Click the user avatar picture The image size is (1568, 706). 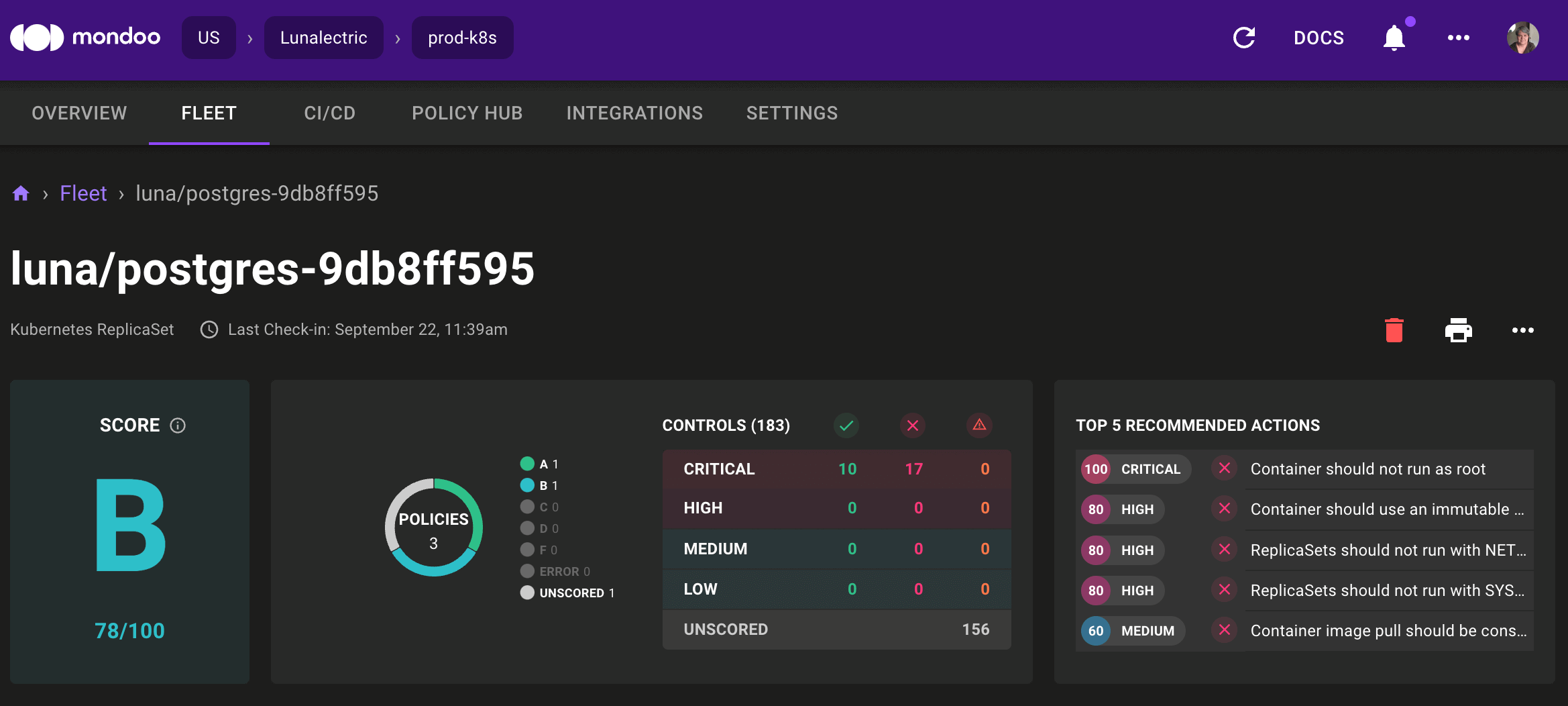(x=1522, y=38)
